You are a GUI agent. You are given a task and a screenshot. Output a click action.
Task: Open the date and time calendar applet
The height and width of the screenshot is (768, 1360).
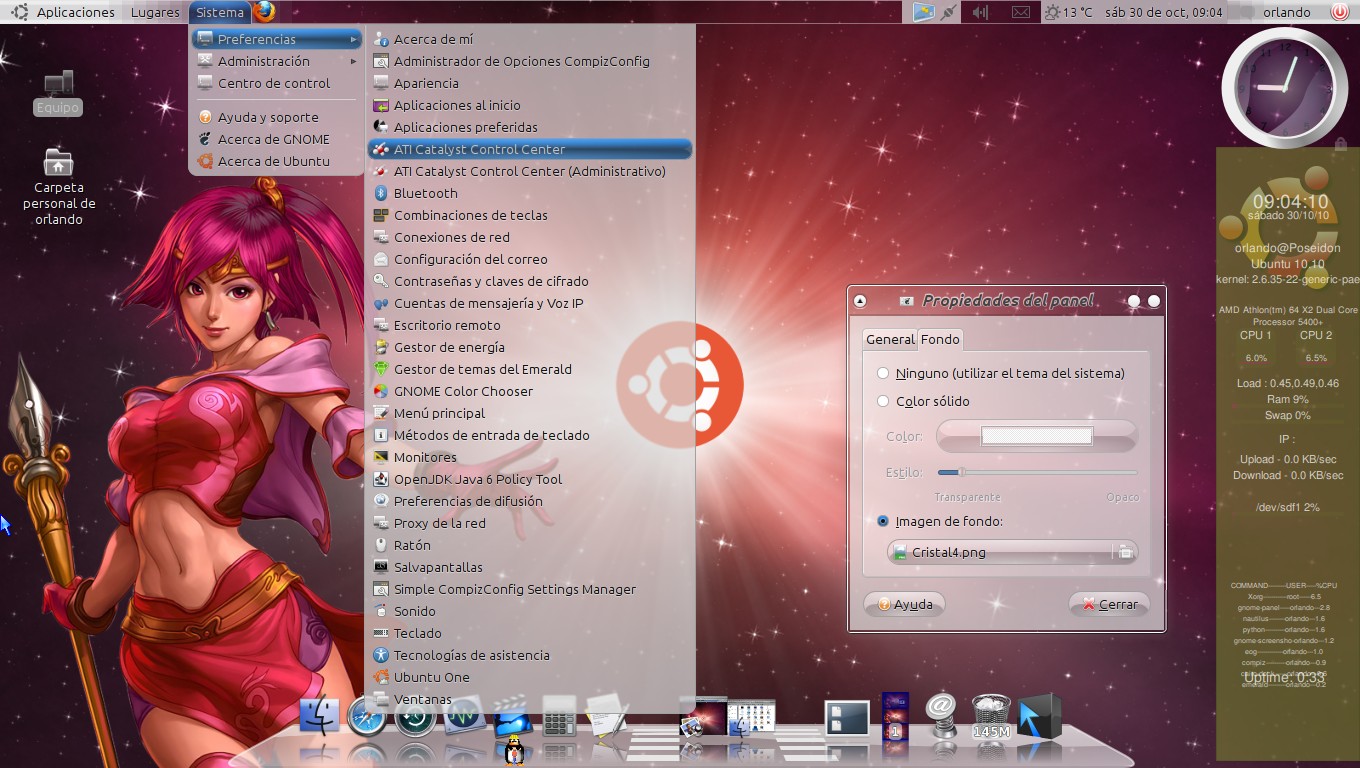(1164, 12)
